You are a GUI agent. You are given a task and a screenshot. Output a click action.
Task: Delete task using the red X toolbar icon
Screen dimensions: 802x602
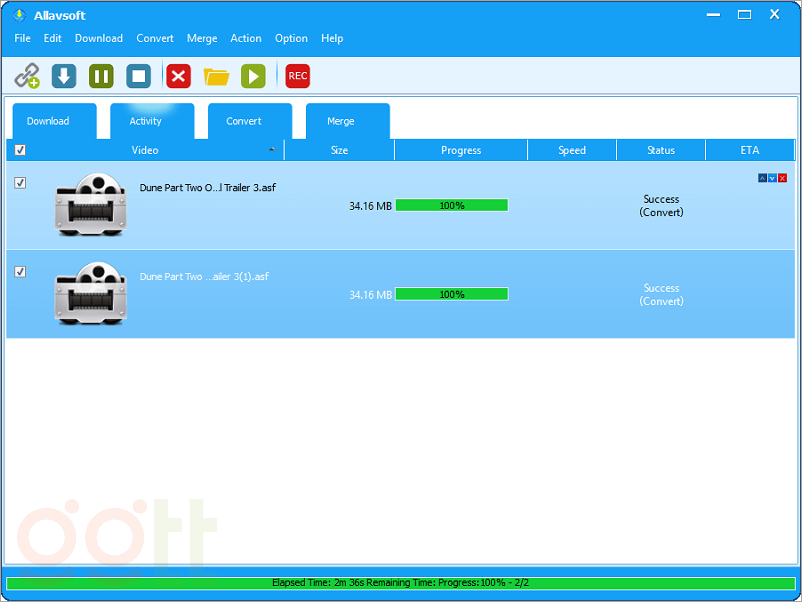click(178, 76)
